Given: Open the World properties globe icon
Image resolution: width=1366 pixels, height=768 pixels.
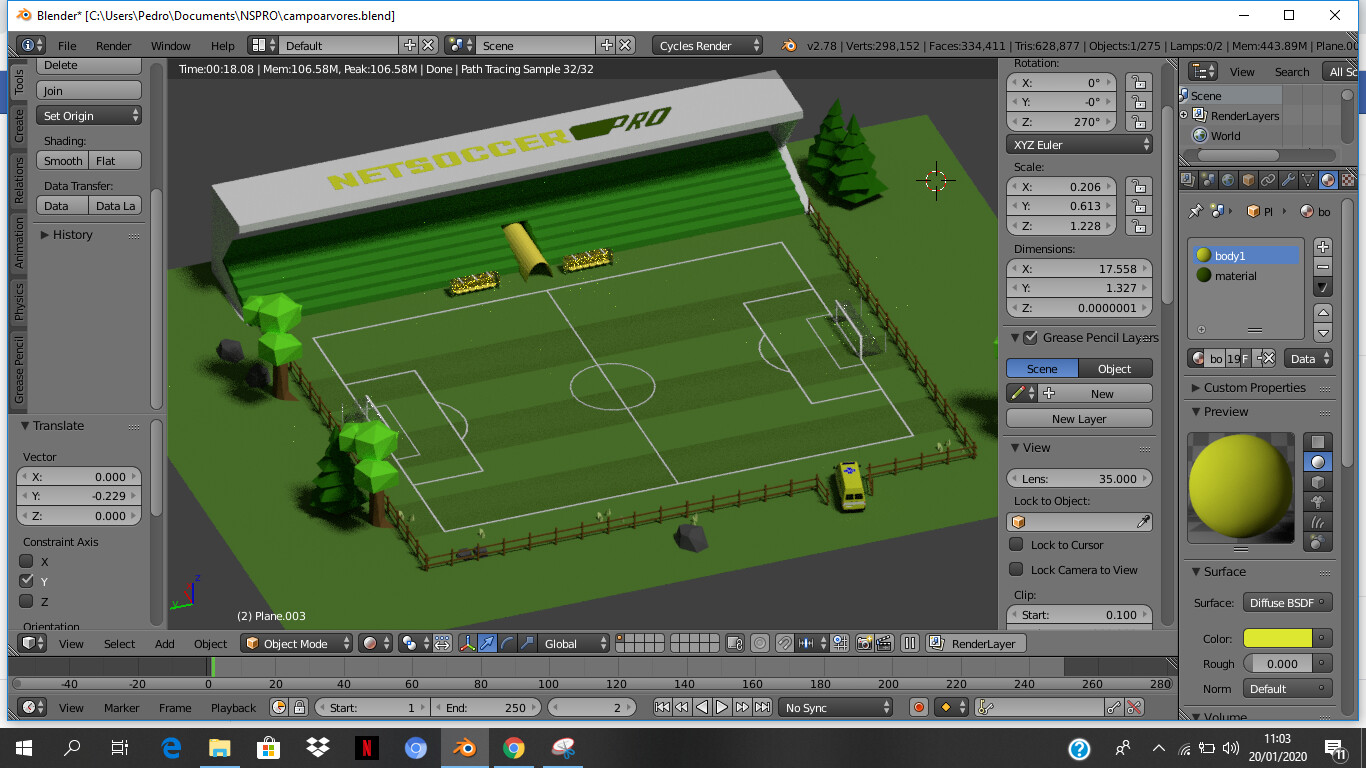Looking at the screenshot, I should click(1227, 180).
